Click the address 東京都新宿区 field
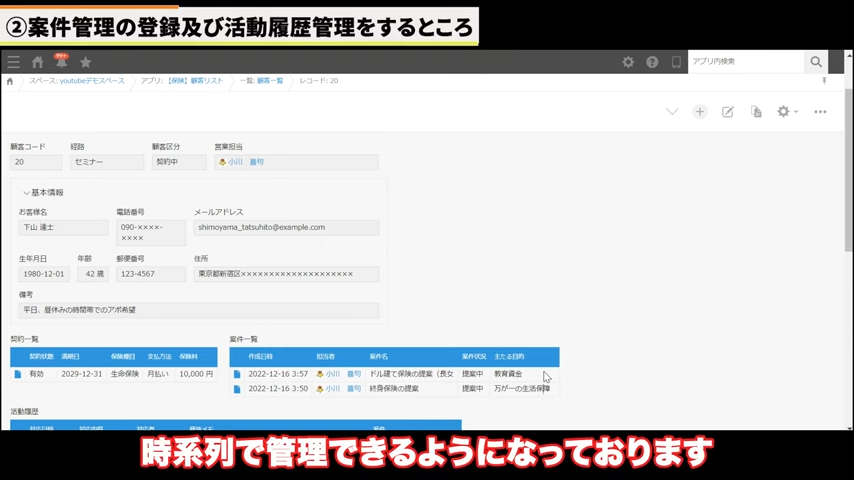This screenshot has width=854, height=480. click(x=286, y=275)
